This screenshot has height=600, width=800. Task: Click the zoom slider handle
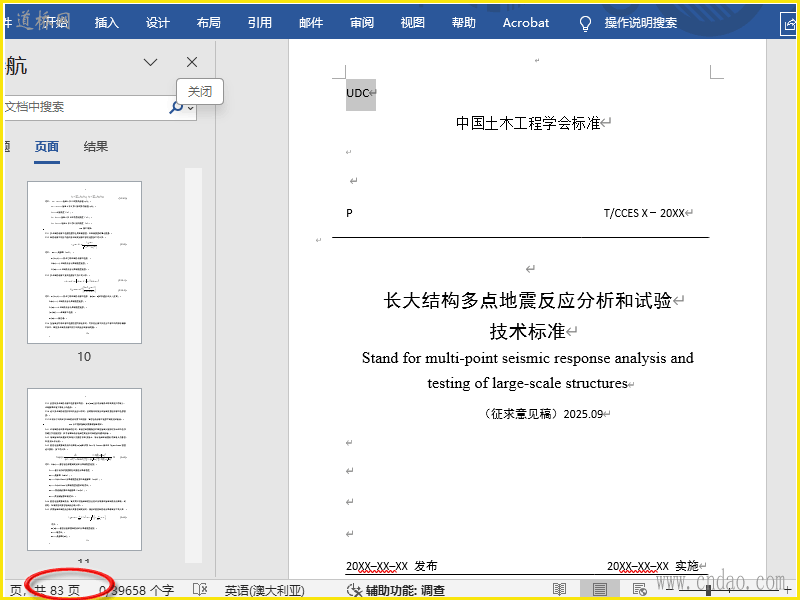pos(709,590)
